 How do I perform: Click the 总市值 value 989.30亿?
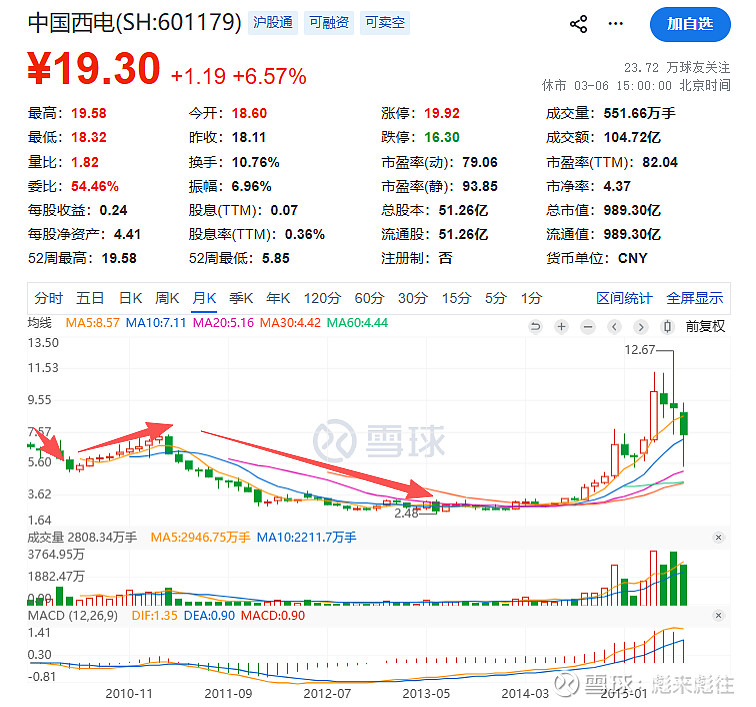(x=632, y=210)
